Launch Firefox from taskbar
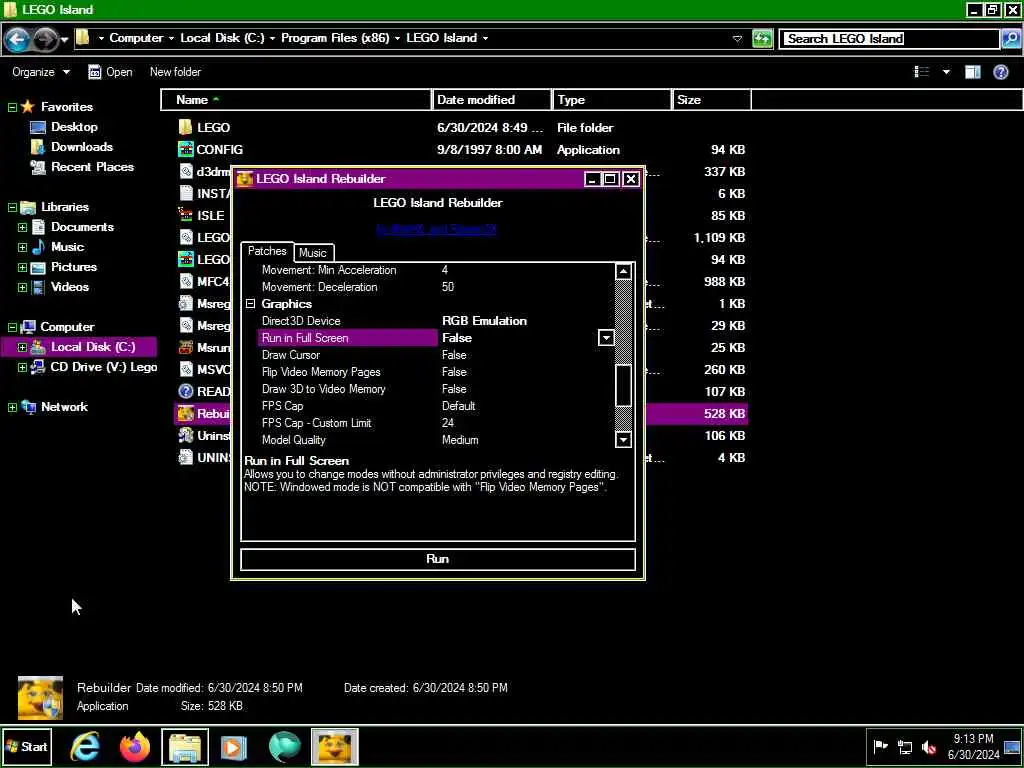Image resolution: width=1024 pixels, height=768 pixels. pos(135,746)
